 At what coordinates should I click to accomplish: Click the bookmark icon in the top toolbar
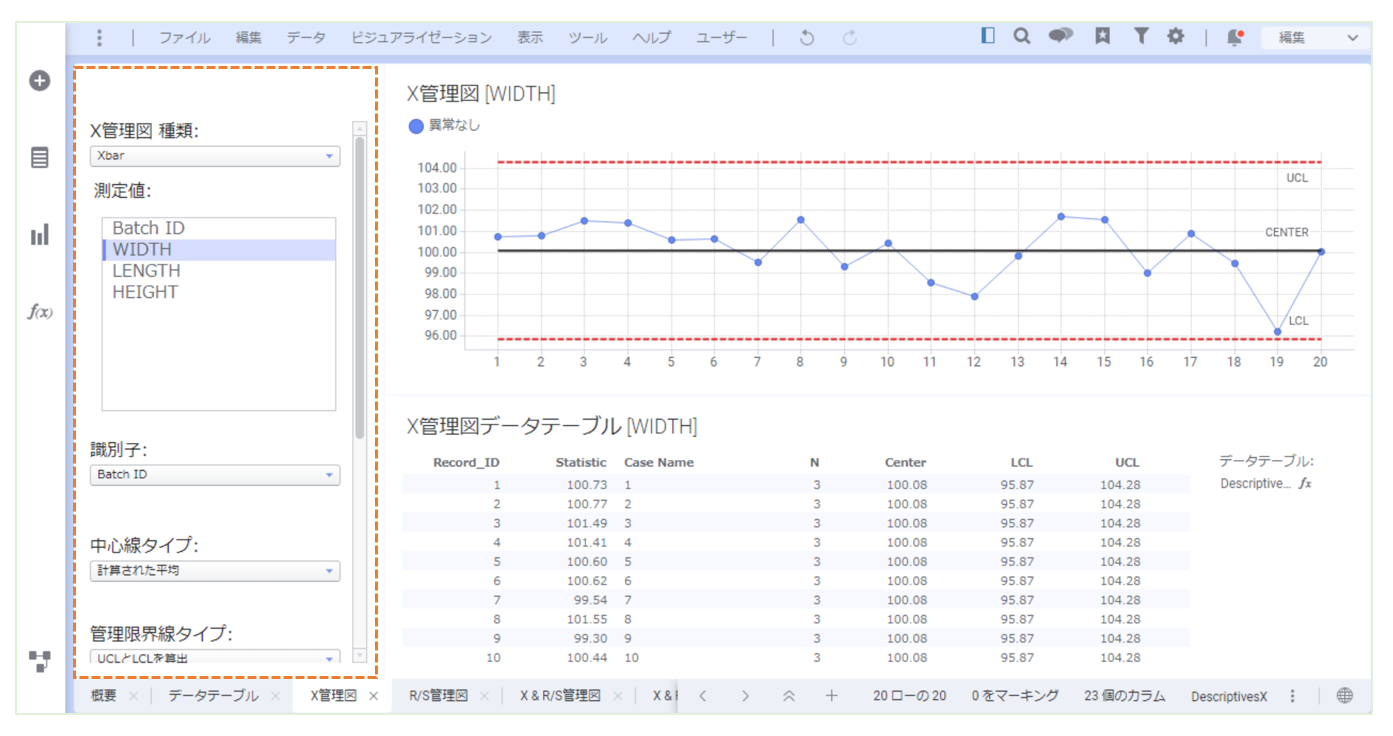click(1102, 37)
